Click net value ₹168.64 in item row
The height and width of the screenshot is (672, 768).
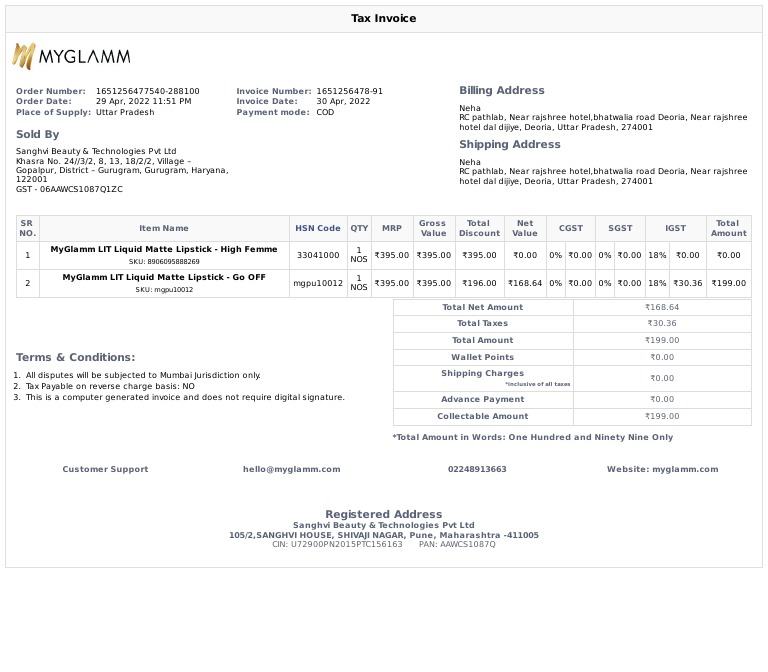click(x=525, y=283)
